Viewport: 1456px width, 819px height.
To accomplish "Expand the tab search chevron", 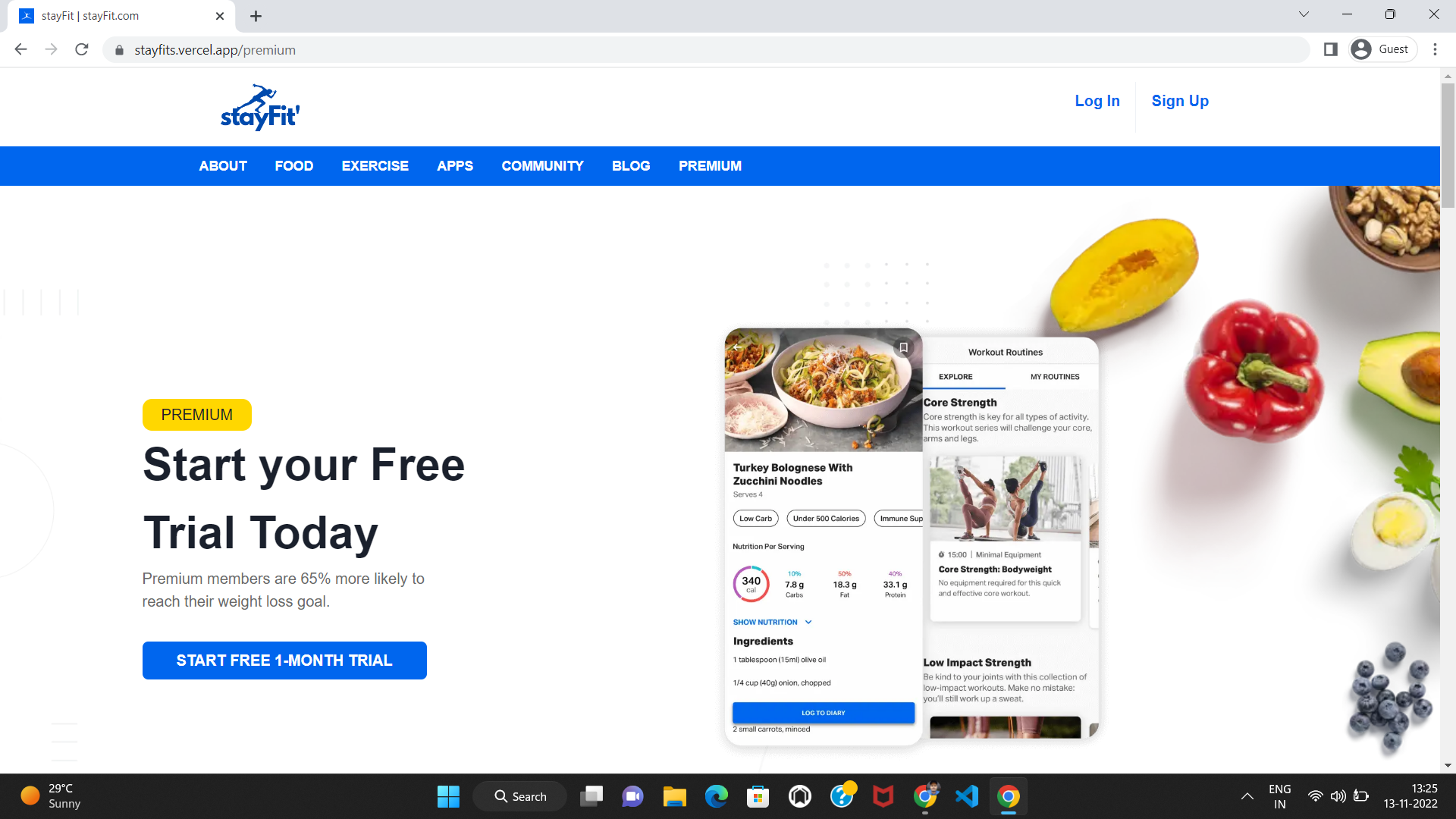I will point(1304,14).
